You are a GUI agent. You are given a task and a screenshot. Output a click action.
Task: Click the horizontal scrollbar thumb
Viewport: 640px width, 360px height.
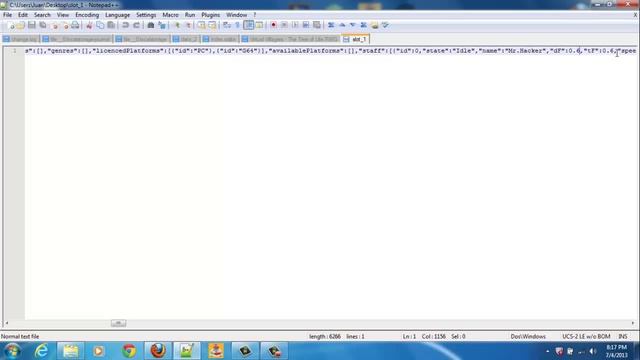(118, 323)
